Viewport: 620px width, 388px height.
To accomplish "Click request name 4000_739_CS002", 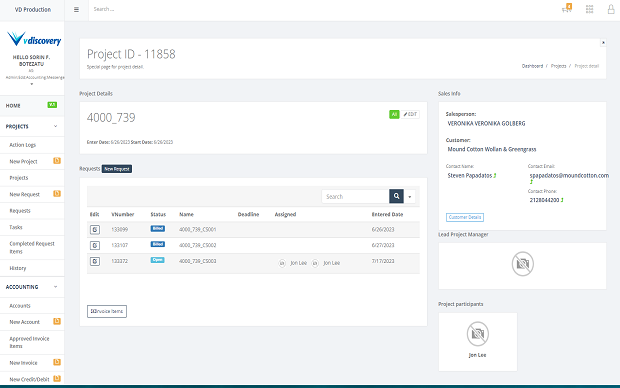I will (x=197, y=245).
